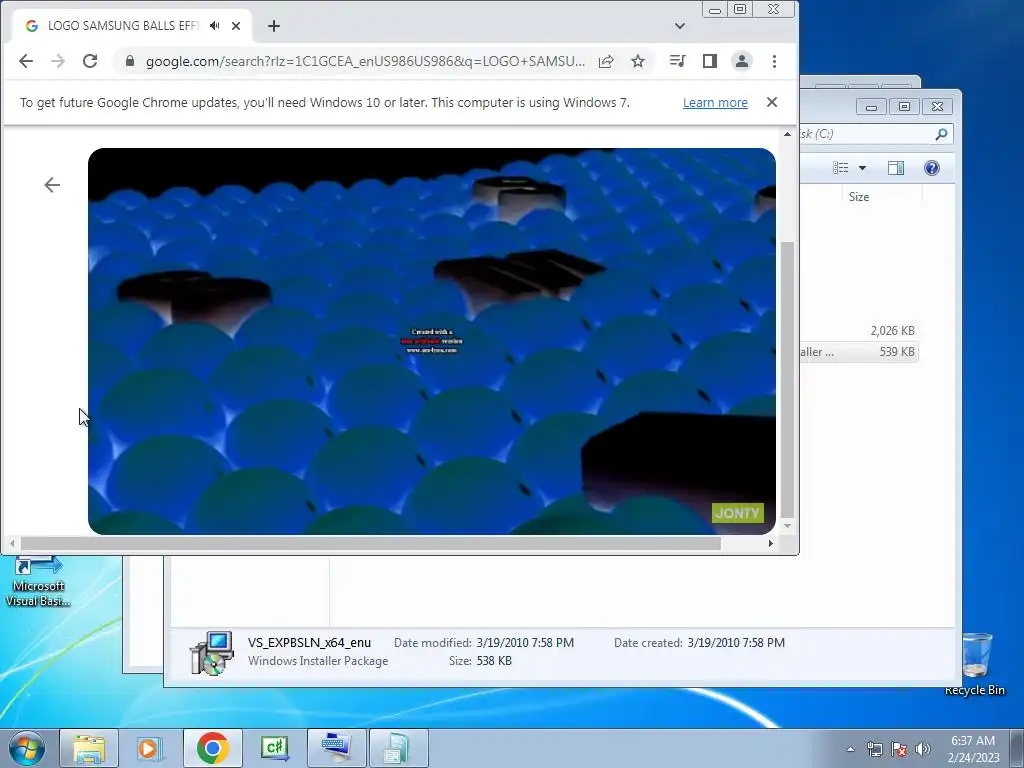
Task: Select the Microsoft Visual Basic desktop shortcut
Action: (38, 581)
